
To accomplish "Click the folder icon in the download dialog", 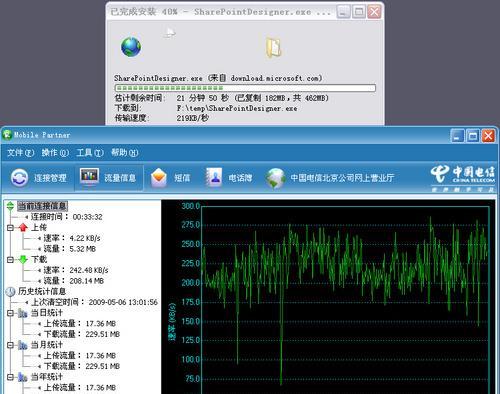I will click(x=274, y=48).
